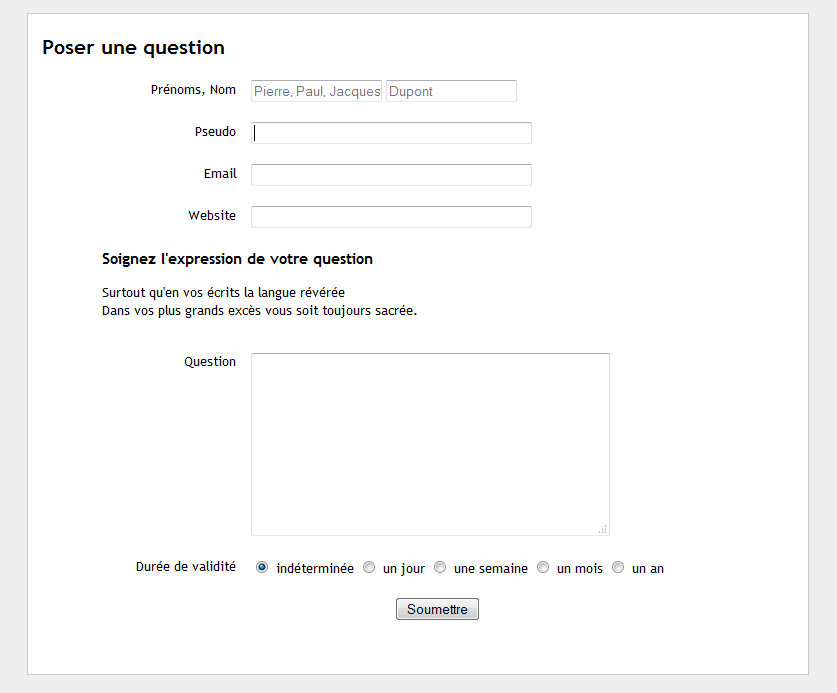Image resolution: width=837 pixels, height=693 pixels.
Task: Focus the Pseudo text field
Action: click(x=391, y=133)
